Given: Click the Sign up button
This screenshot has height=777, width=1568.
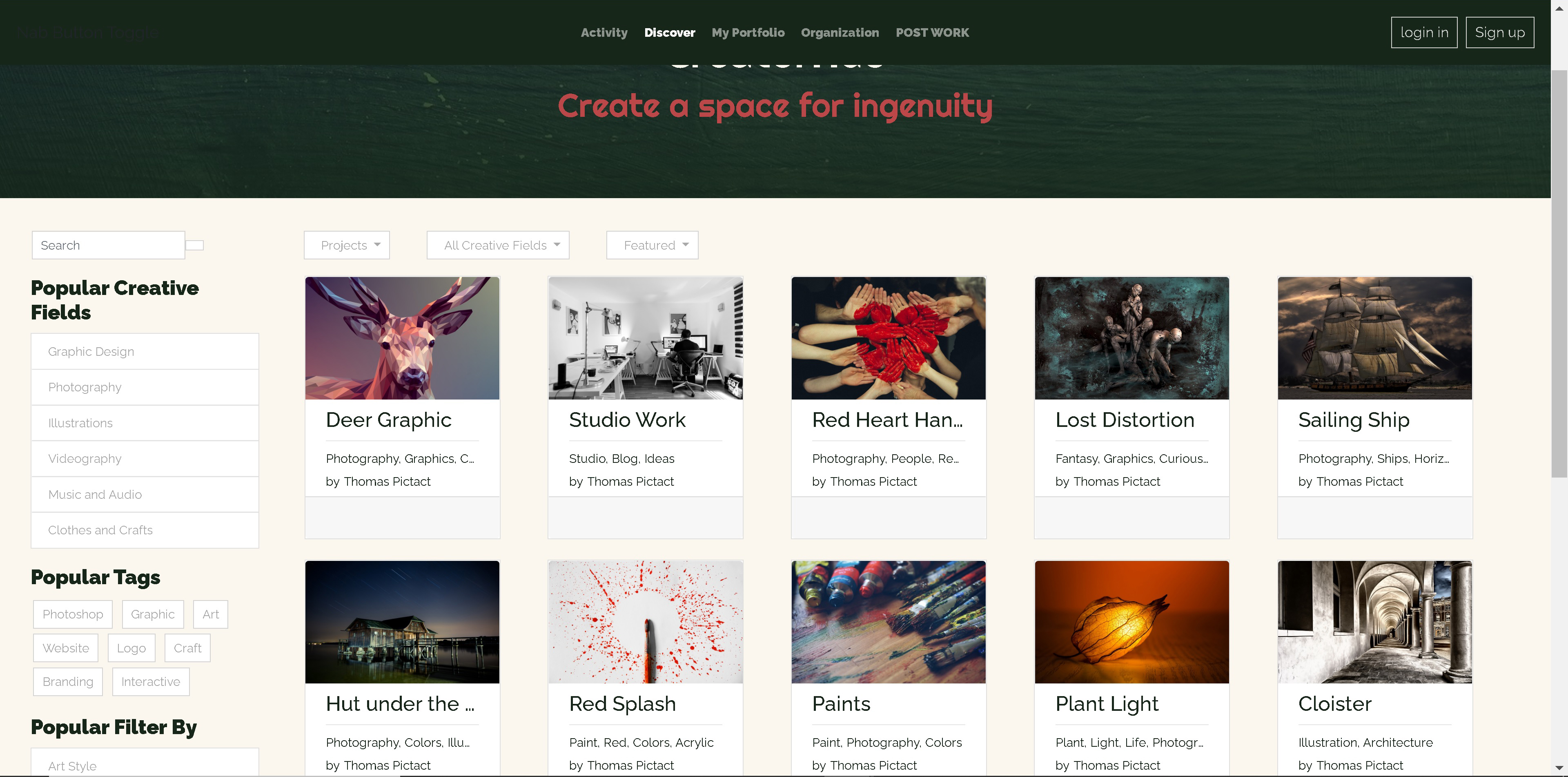Looking at the screenshot, I should tap(1499, 32).
